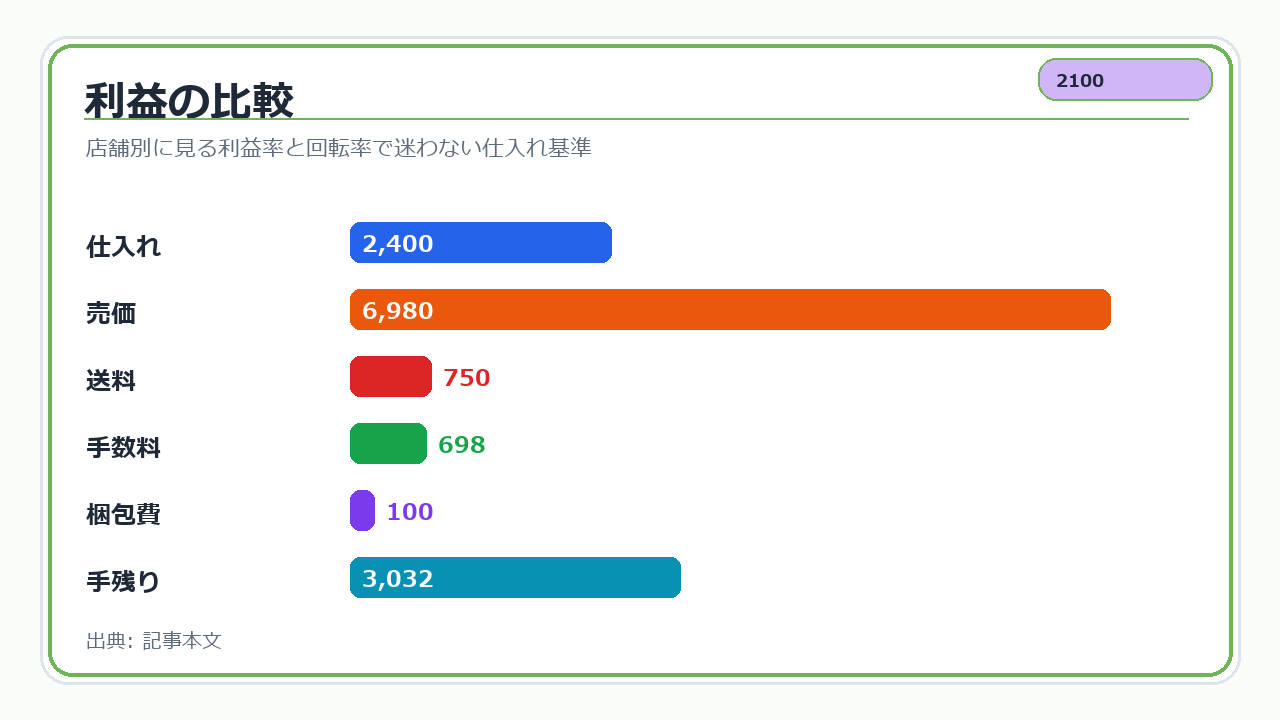This screenshot has width=1280, height=720.
Task: Click the green 手数料 bar
Action: point(388,444)
